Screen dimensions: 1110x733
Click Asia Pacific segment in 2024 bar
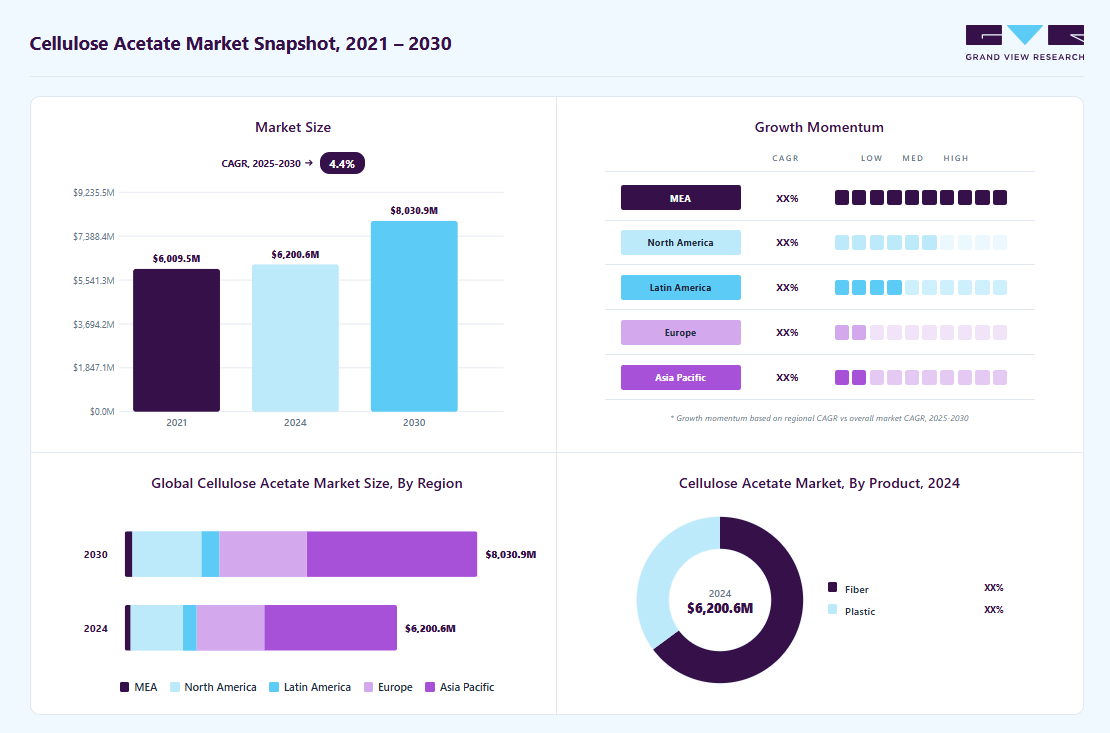331,627
